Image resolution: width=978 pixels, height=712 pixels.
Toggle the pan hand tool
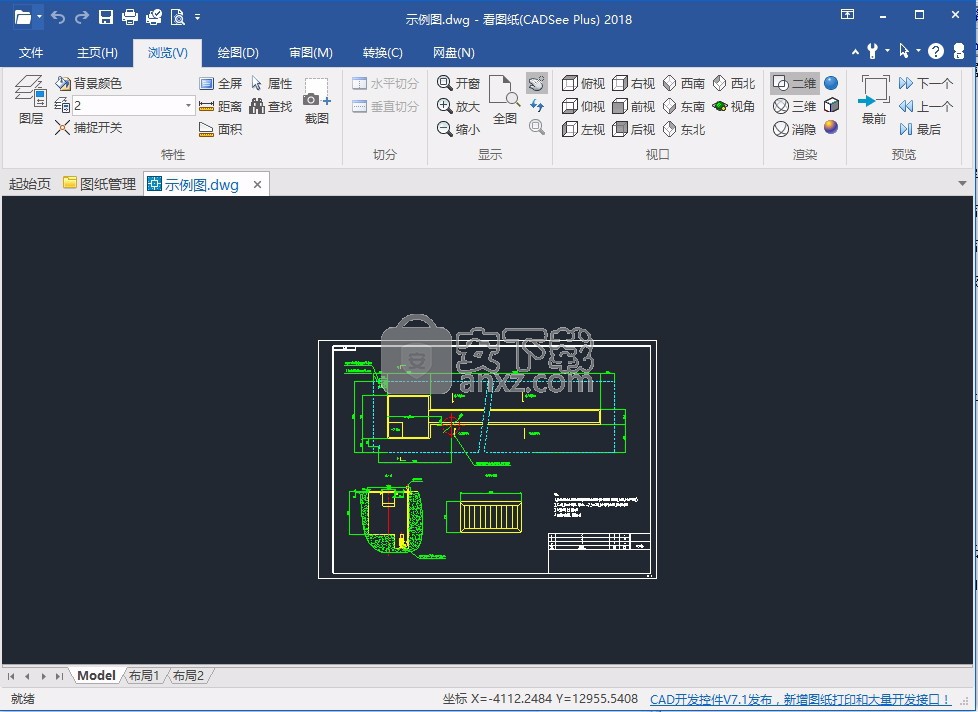click(536, 83)
